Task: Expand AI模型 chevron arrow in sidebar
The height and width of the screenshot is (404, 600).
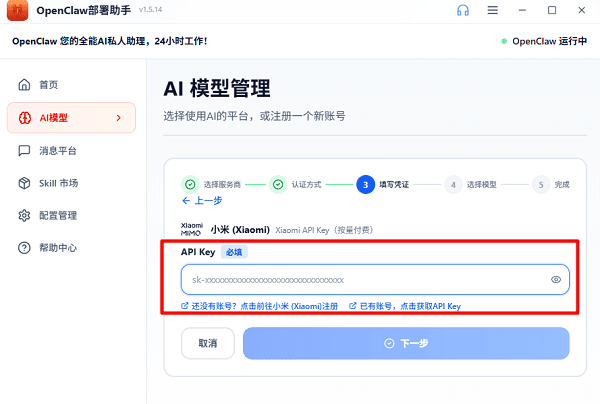Action: [119, 118]
